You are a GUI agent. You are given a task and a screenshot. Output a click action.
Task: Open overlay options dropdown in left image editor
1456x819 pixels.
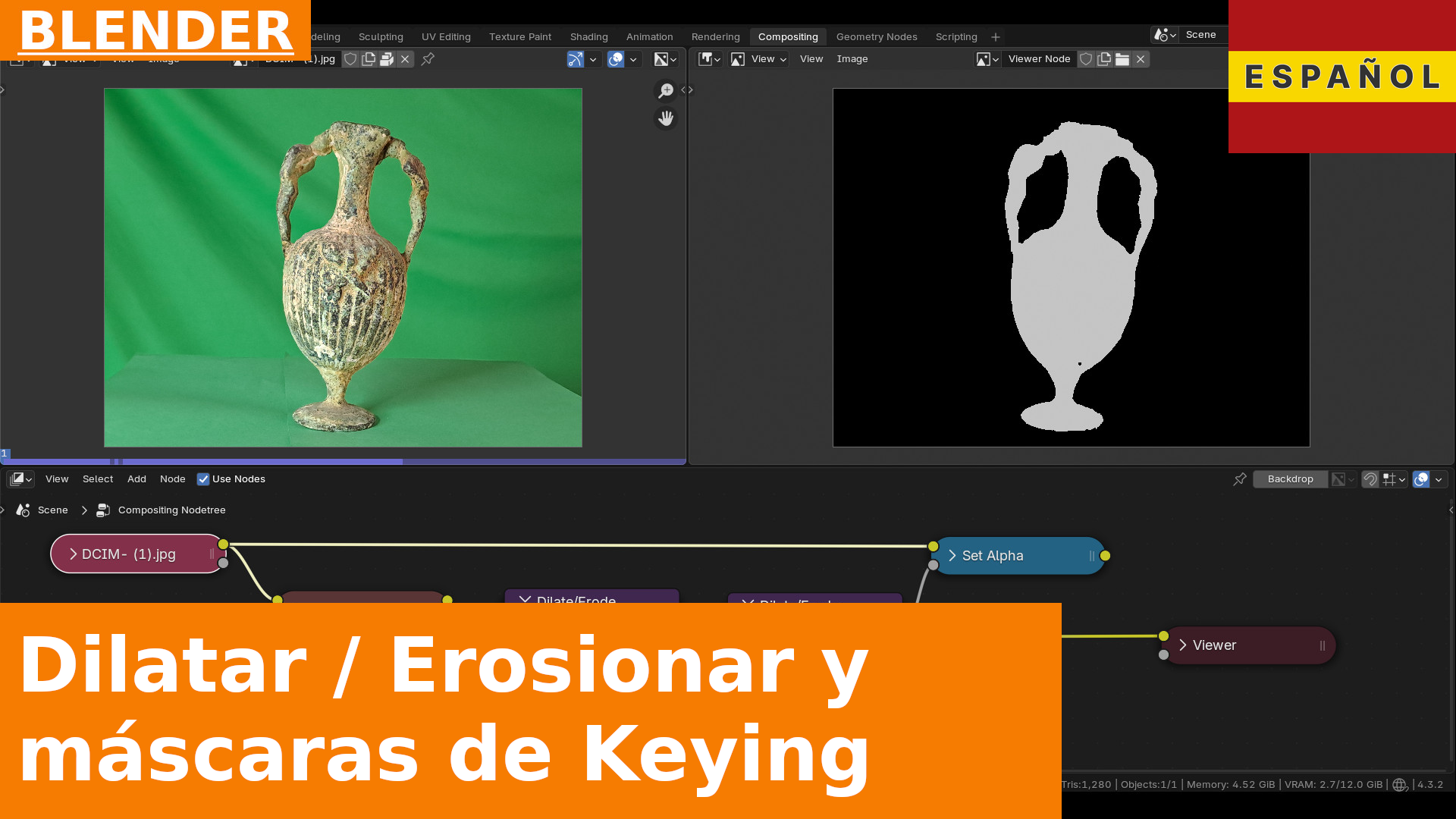633,59
